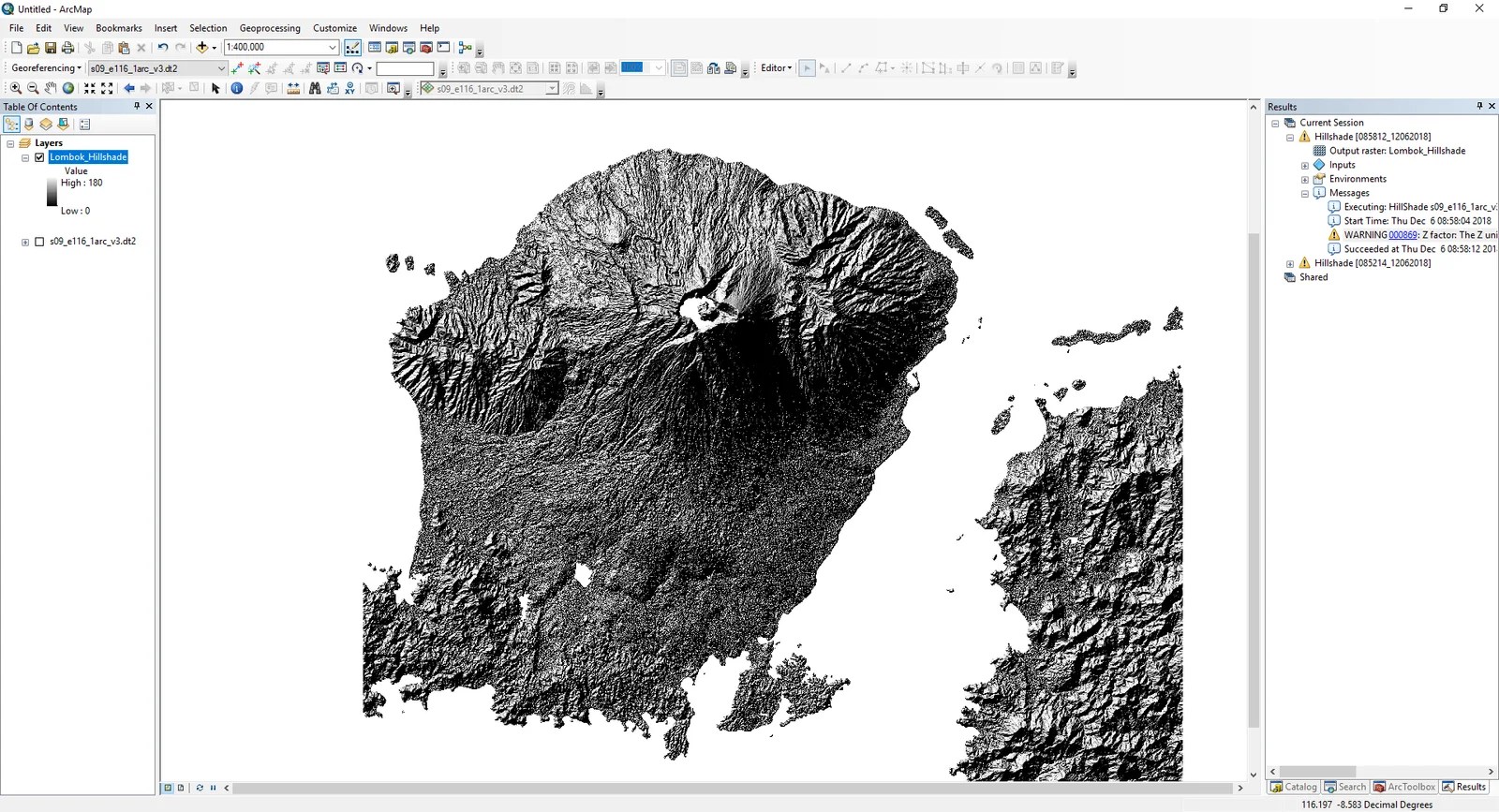Open the warning 000869 link

(x=1403, y=235)
